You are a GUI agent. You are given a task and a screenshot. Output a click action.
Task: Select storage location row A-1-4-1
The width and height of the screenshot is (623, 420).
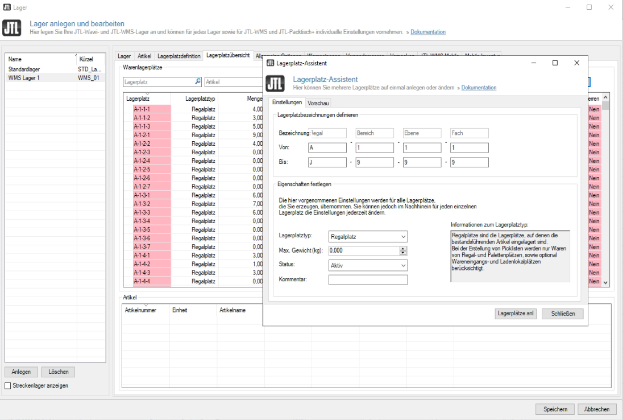[x=193, y=255]
